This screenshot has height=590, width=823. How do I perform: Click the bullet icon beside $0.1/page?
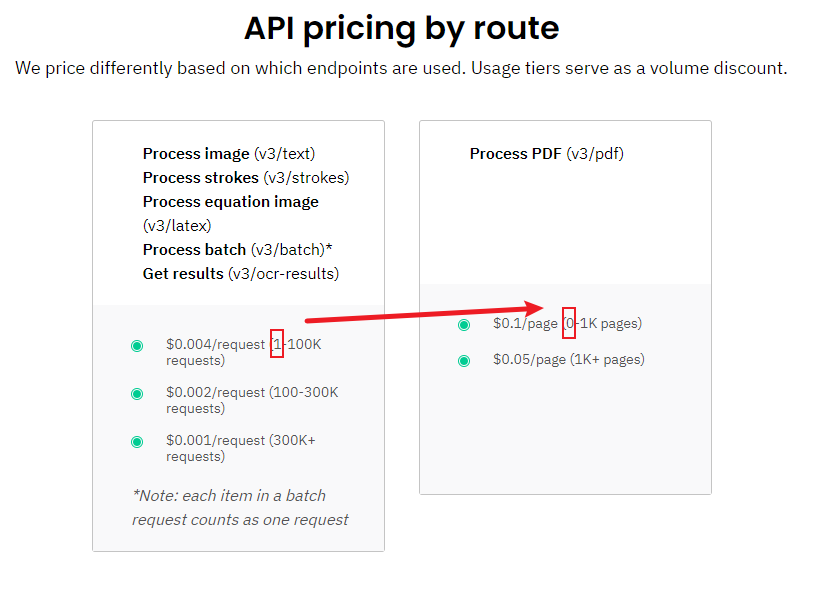[x=464, y=325]
